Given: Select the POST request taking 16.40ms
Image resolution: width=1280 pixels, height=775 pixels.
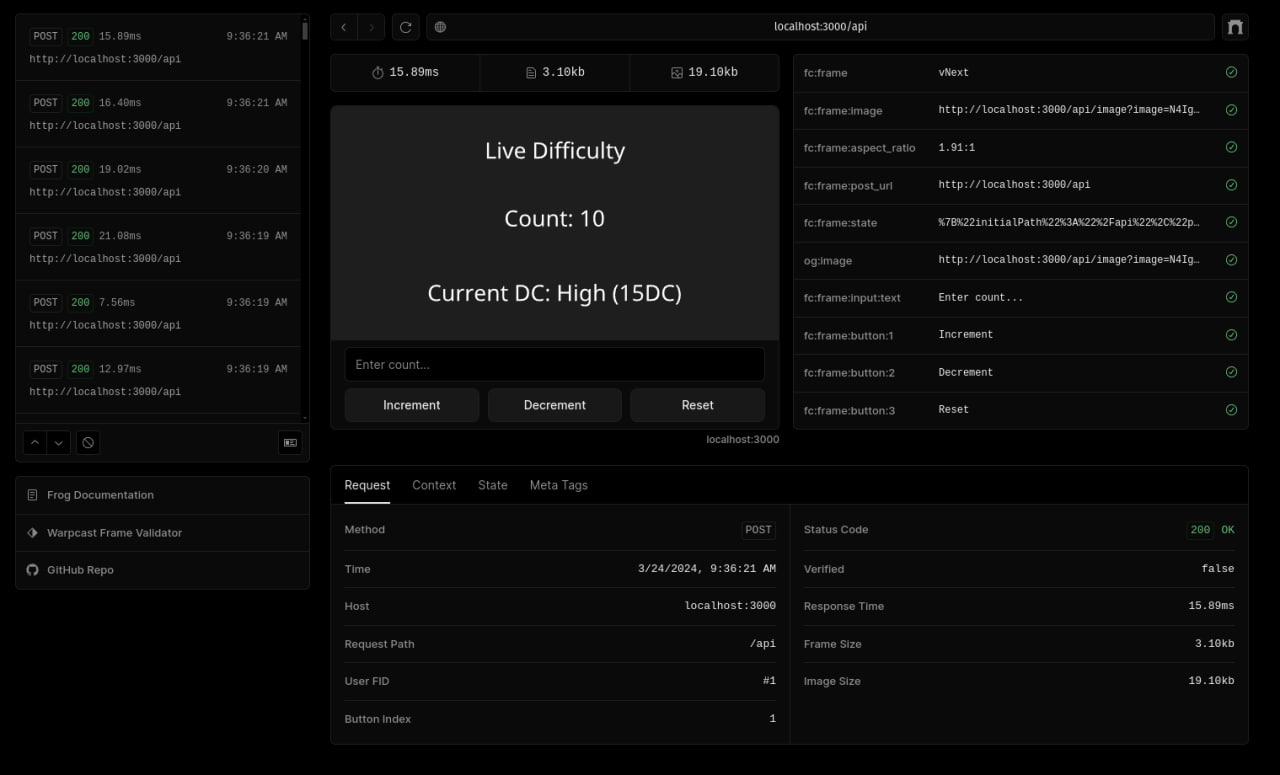Looking at the screenshot, I should 158,114.
